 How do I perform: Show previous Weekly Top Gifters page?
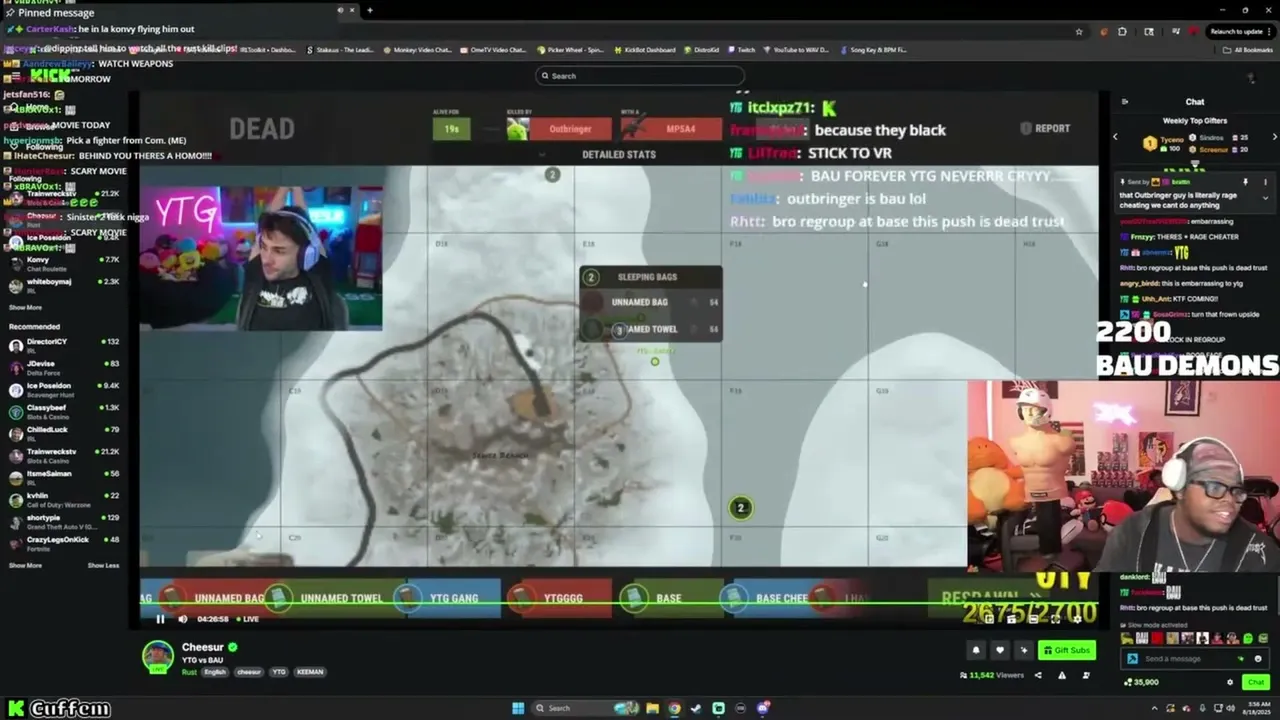[x=1116, y=137]
